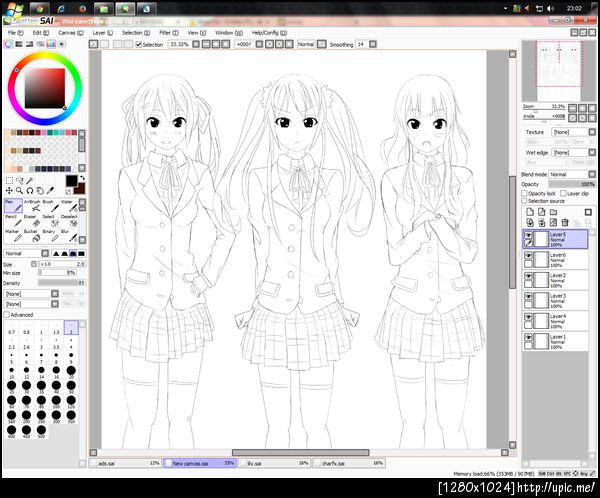The width and height of the screenshot is (600, 498).
Task: Delete the selected layer with trash icon
Action: 565,222
